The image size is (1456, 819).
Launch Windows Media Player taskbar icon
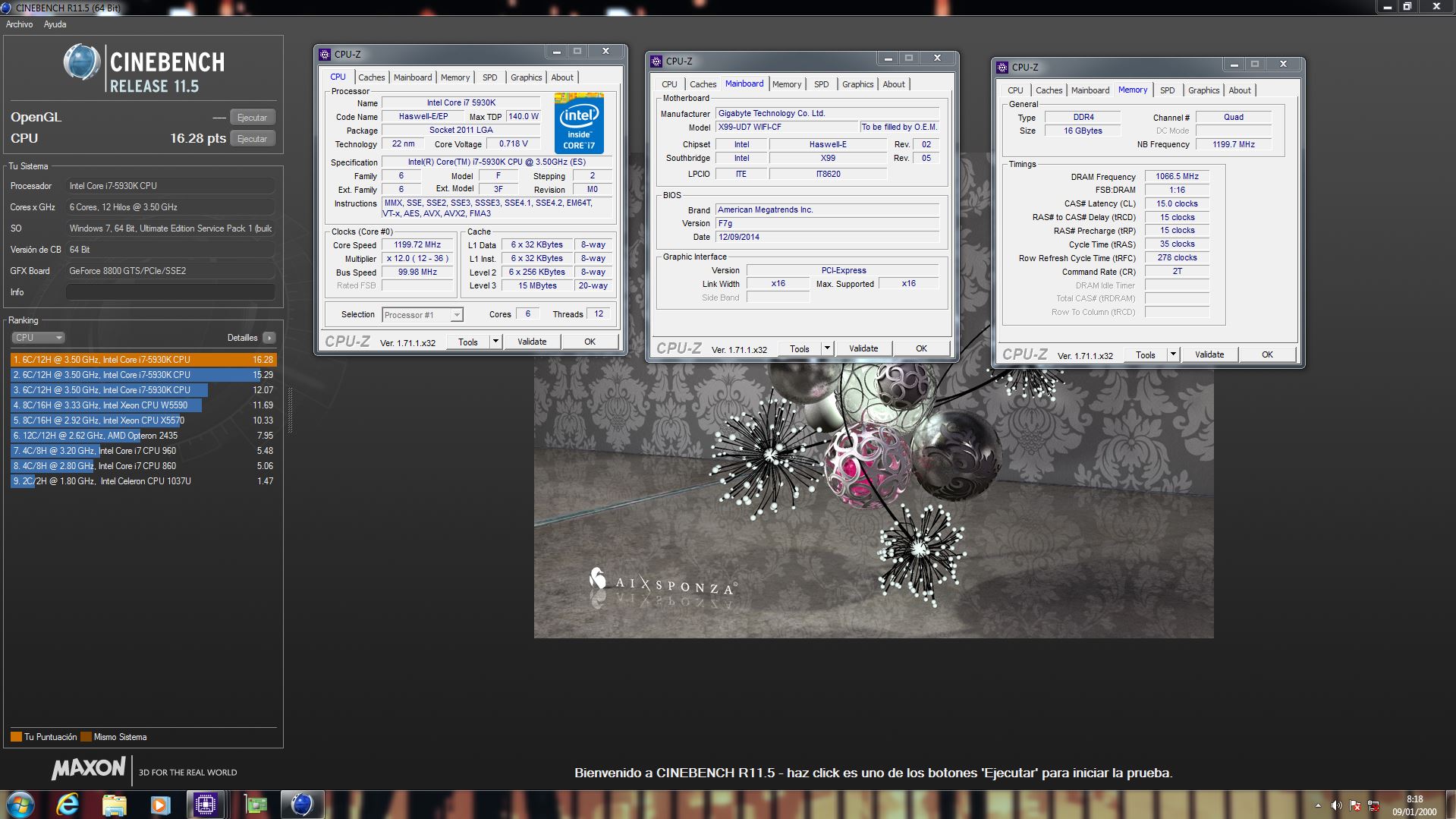point(160,805)
